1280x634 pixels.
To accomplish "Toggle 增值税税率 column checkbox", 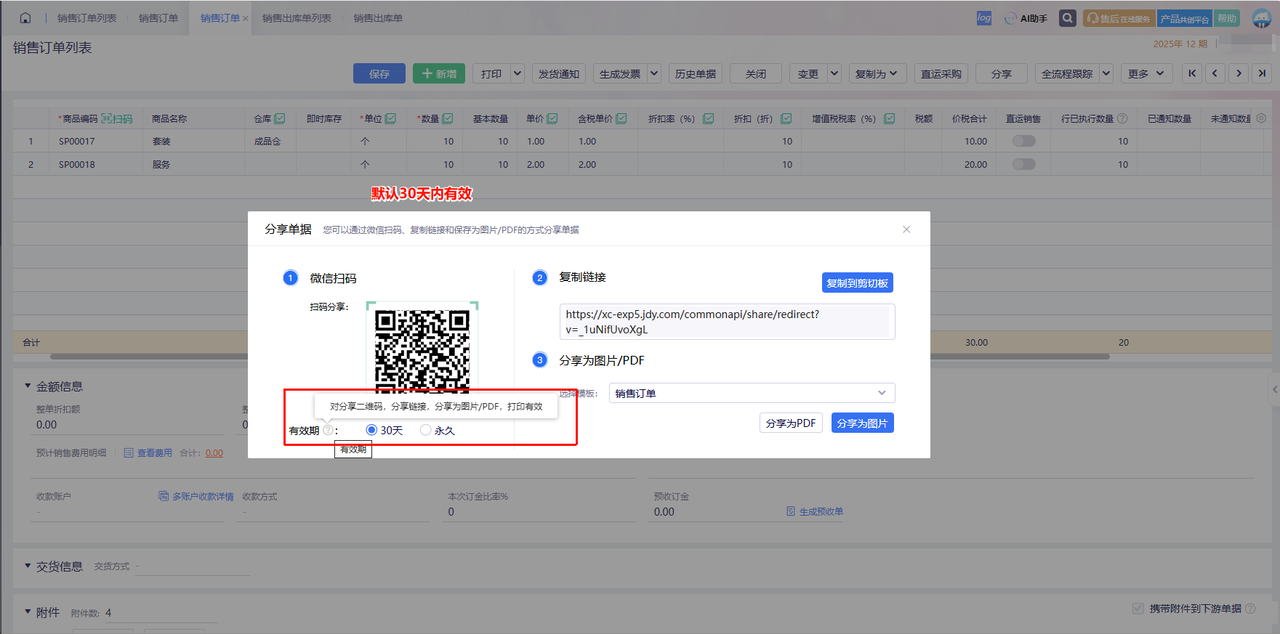I will point(889,118).
